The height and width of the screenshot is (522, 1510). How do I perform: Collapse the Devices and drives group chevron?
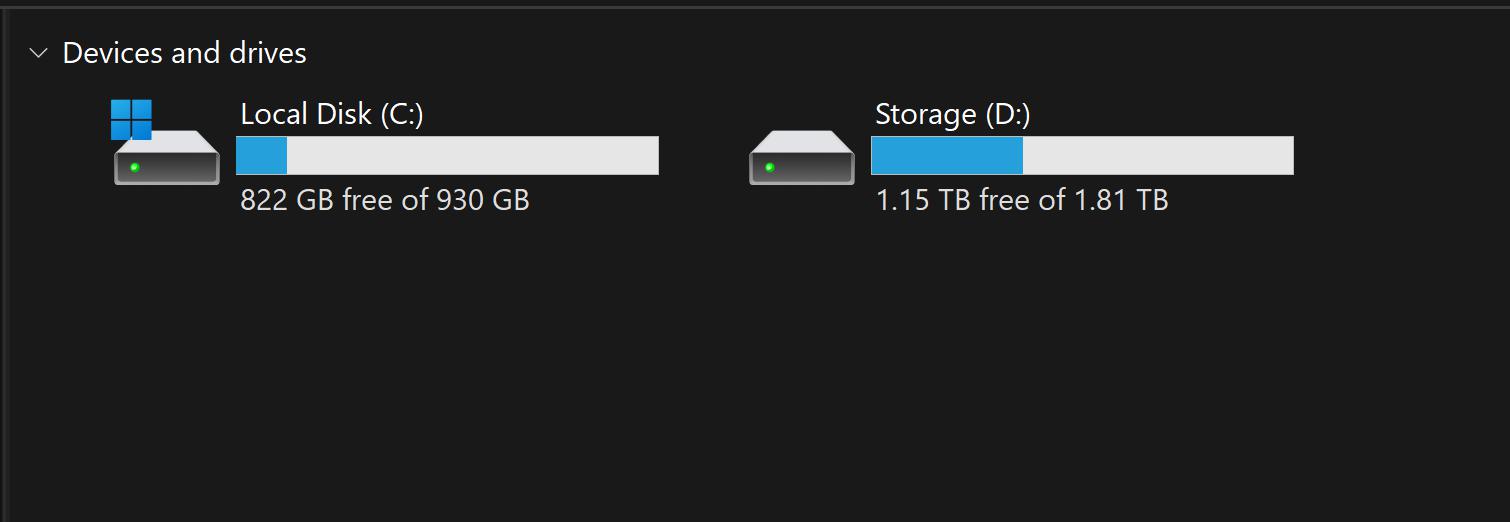pos(39,53)
